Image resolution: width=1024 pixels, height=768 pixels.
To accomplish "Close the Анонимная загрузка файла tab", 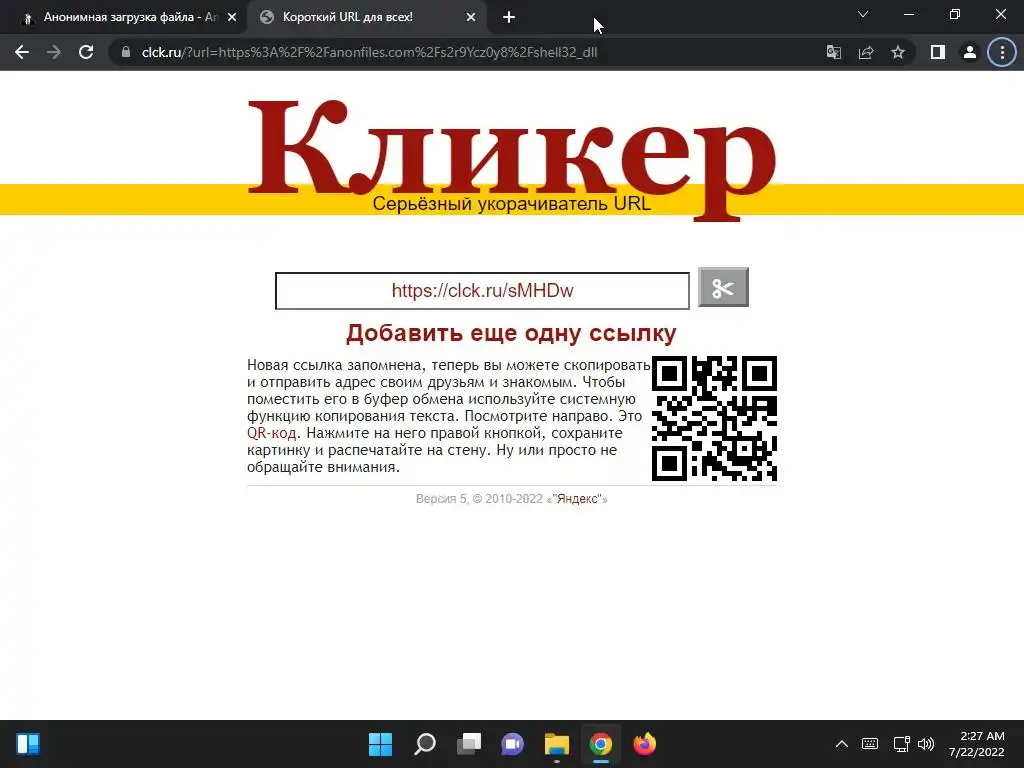I will [232, 18].
